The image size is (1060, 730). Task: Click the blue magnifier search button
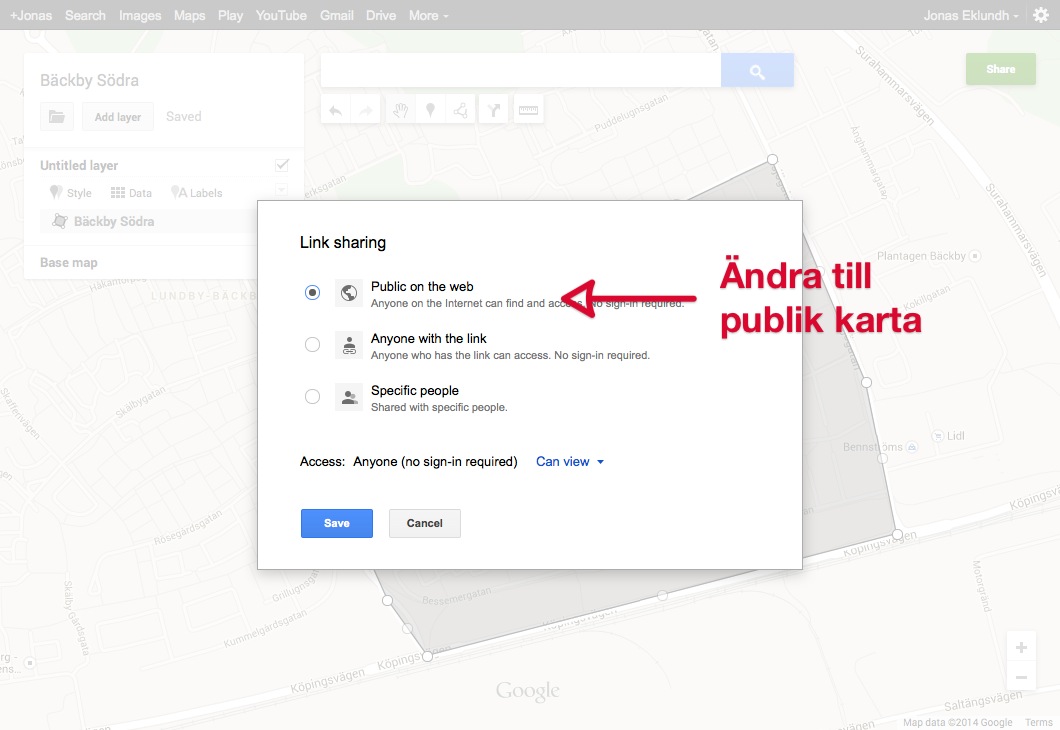(757, 70)
